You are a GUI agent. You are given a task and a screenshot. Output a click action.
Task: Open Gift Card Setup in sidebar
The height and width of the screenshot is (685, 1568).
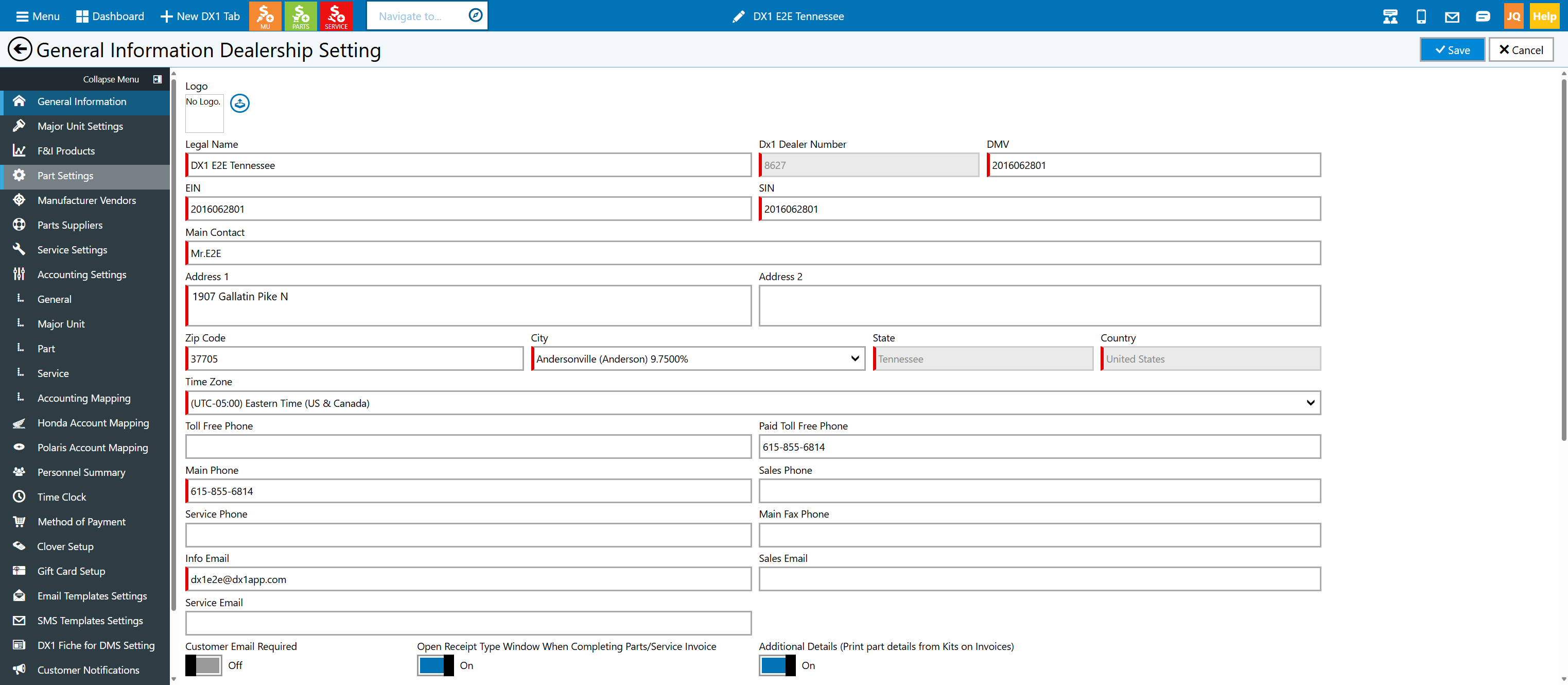[84, 571]
